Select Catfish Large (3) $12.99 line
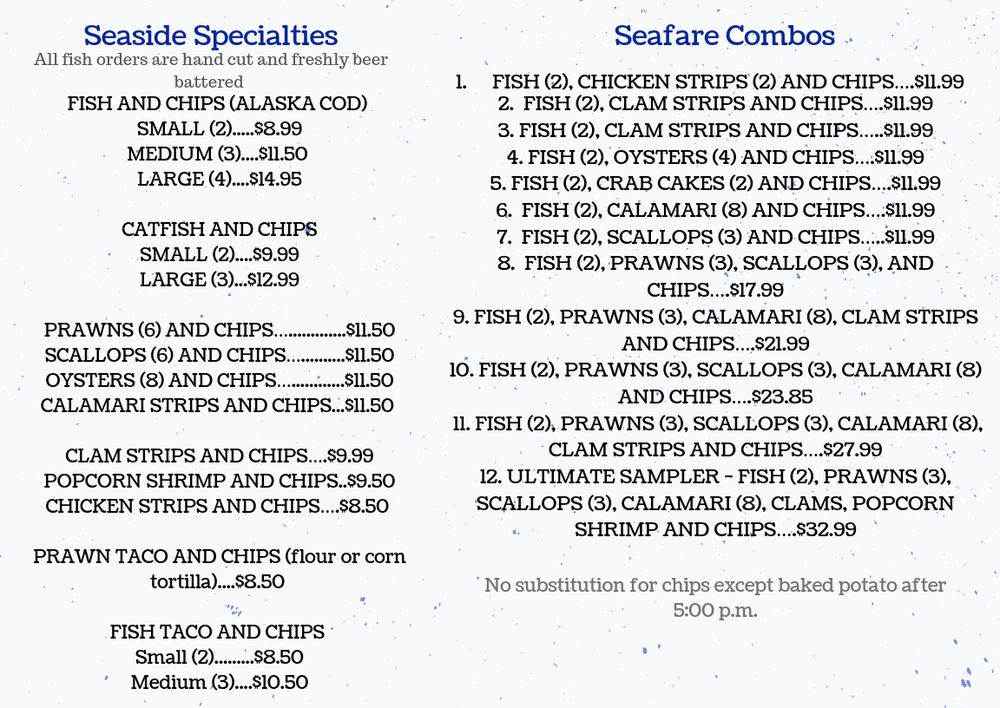 pos(219,279)
